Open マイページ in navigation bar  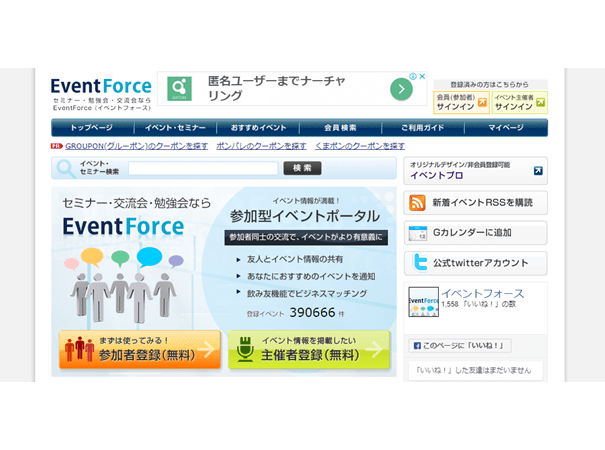point(505,128)
